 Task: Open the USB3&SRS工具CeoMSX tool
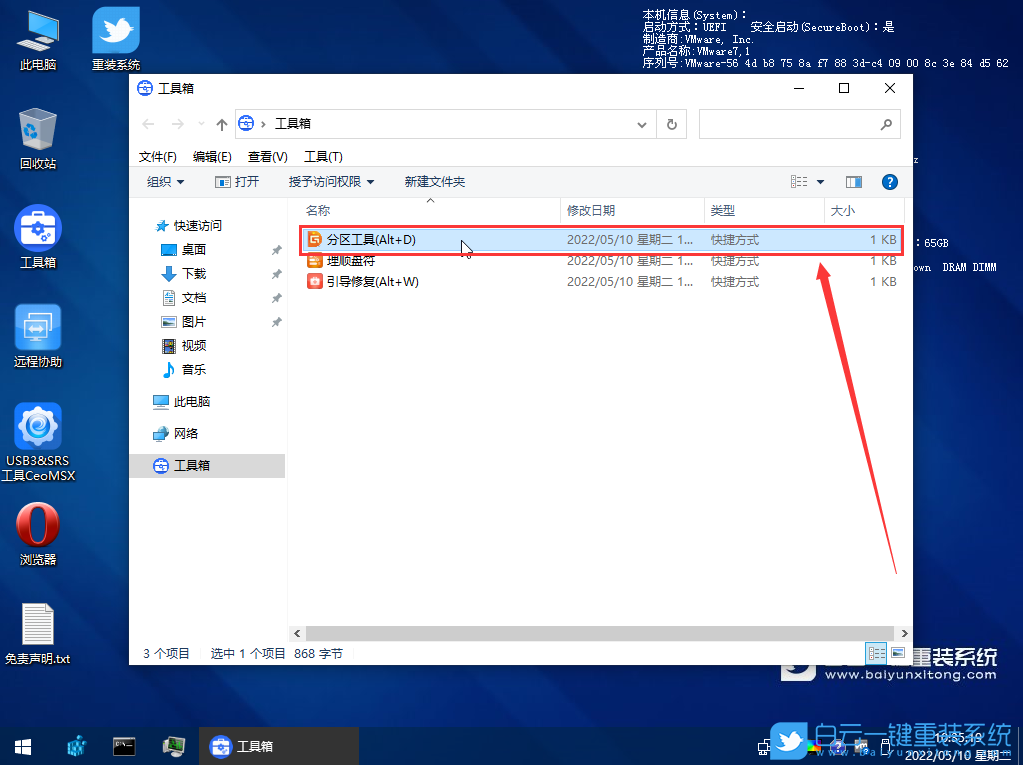pyautogui.click(x=37, y=425)
